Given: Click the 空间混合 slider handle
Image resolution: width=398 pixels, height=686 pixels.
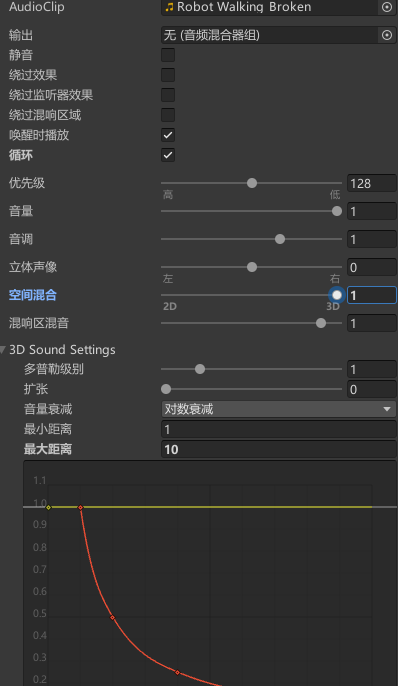Looking at the screenshot, I should point(337,295).
